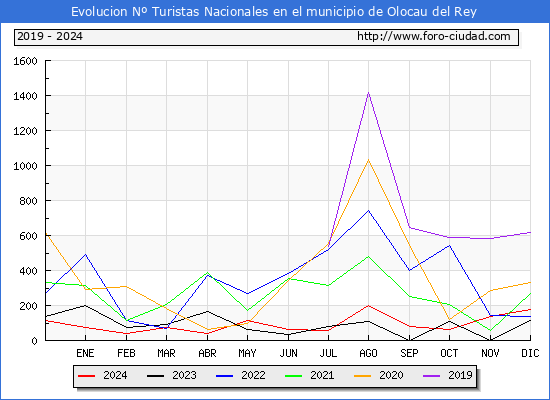
Task: Select the 2022 legend label
Action: pyautogui.click(x=253, y=375)
